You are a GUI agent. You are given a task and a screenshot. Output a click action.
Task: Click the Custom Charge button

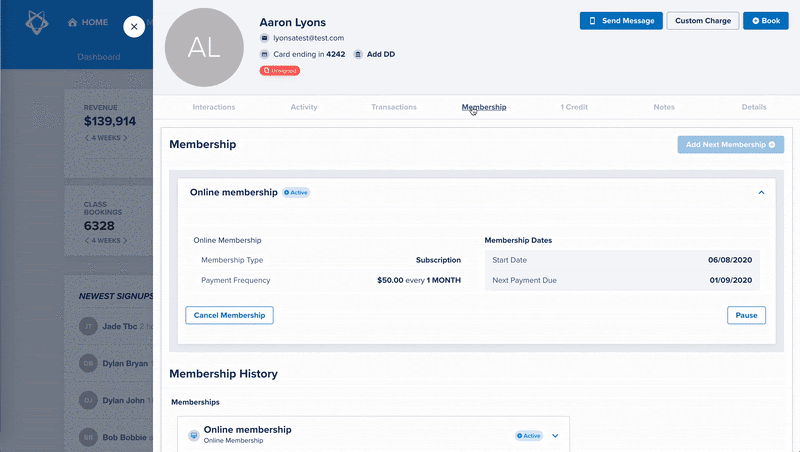[x=702, y=20]
